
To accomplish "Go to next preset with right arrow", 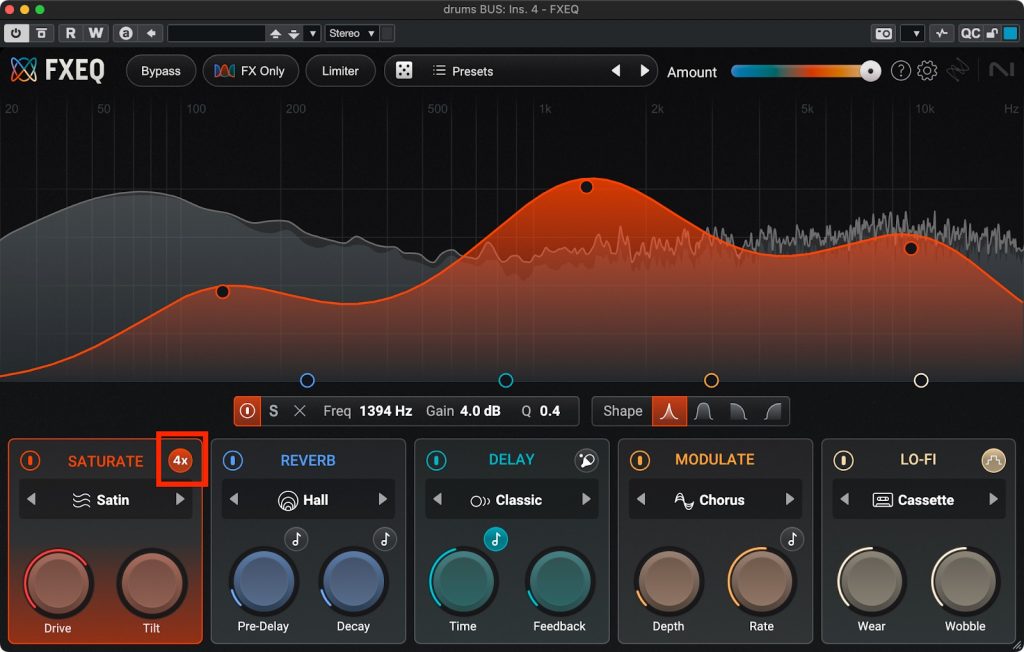I will (645, 71).
